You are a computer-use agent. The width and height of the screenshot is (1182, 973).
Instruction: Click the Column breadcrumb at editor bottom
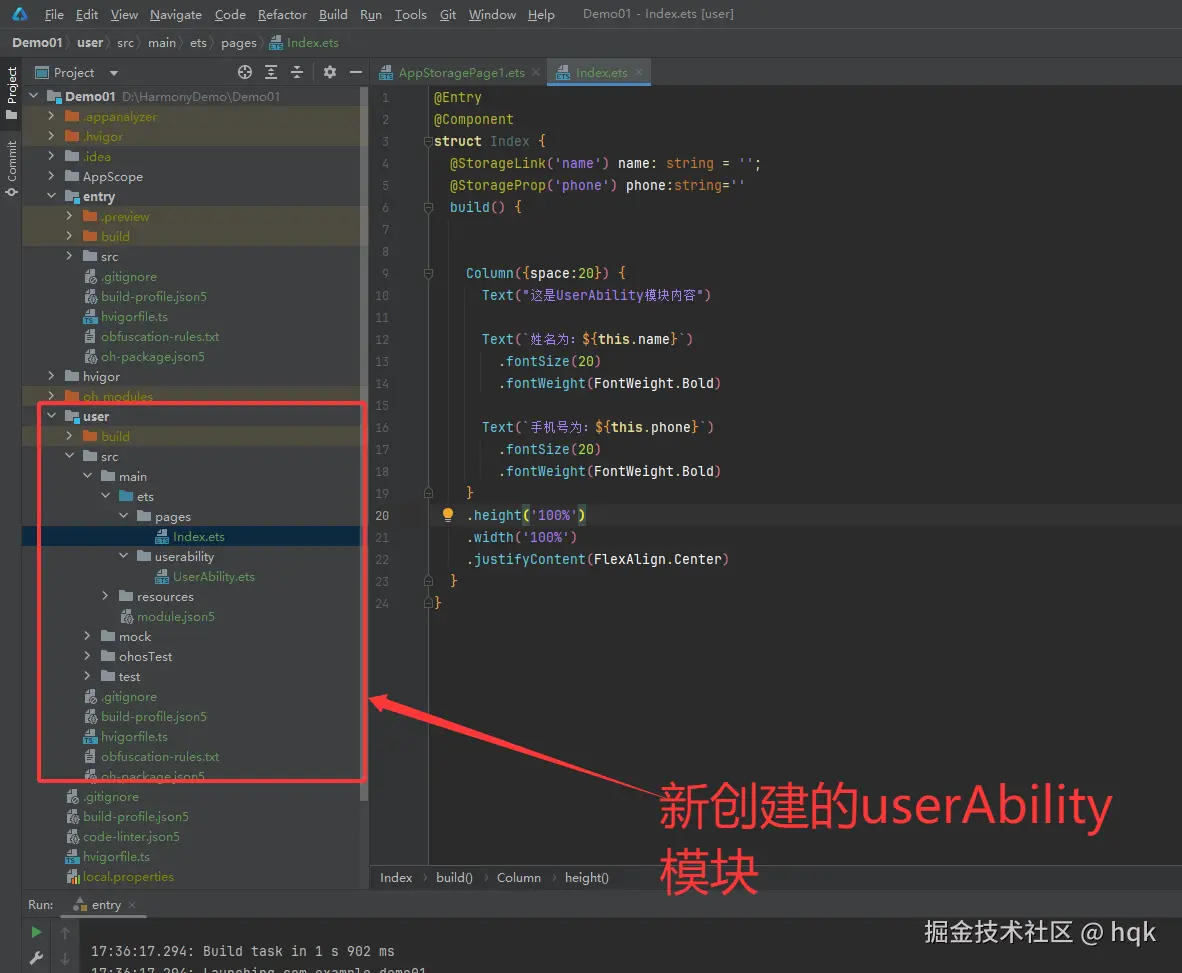point(518,877)
